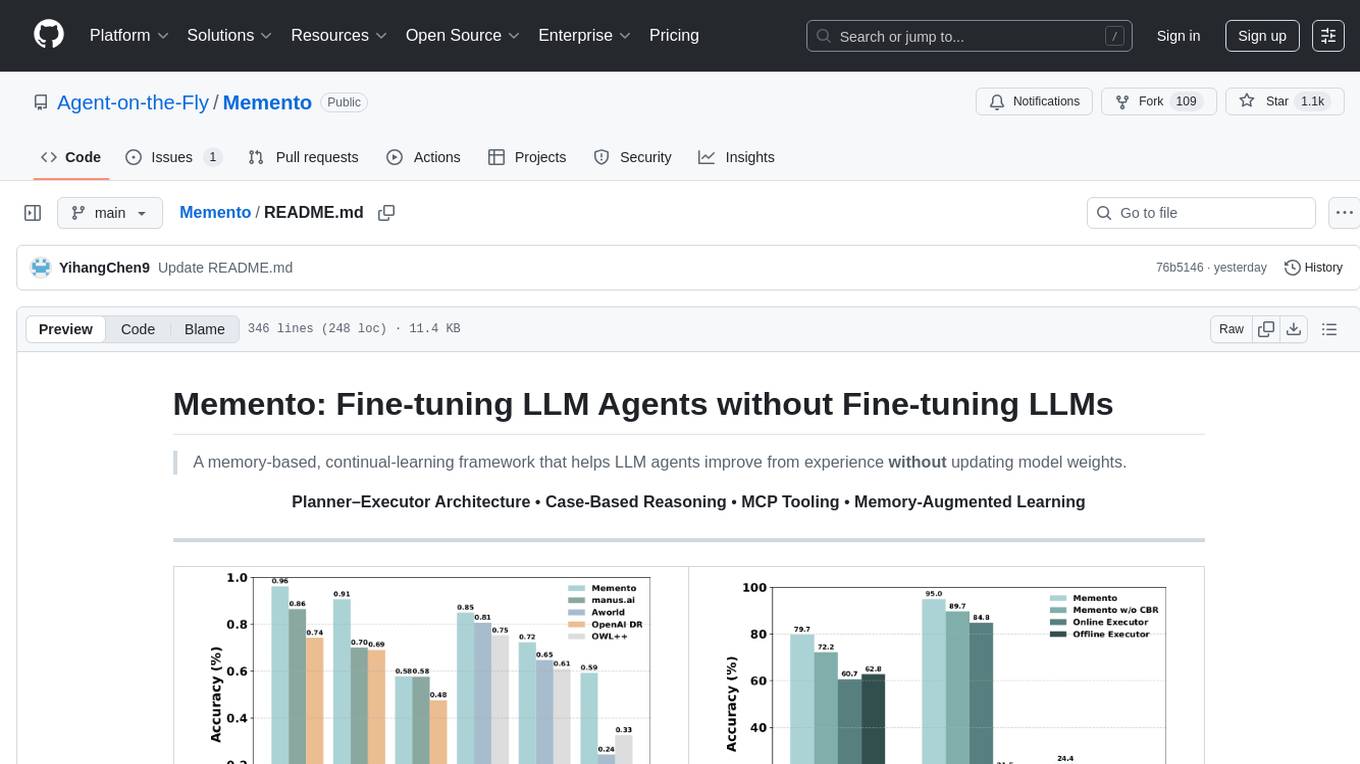
Task: Expand the Open Source menu
Action: (463, 35)
